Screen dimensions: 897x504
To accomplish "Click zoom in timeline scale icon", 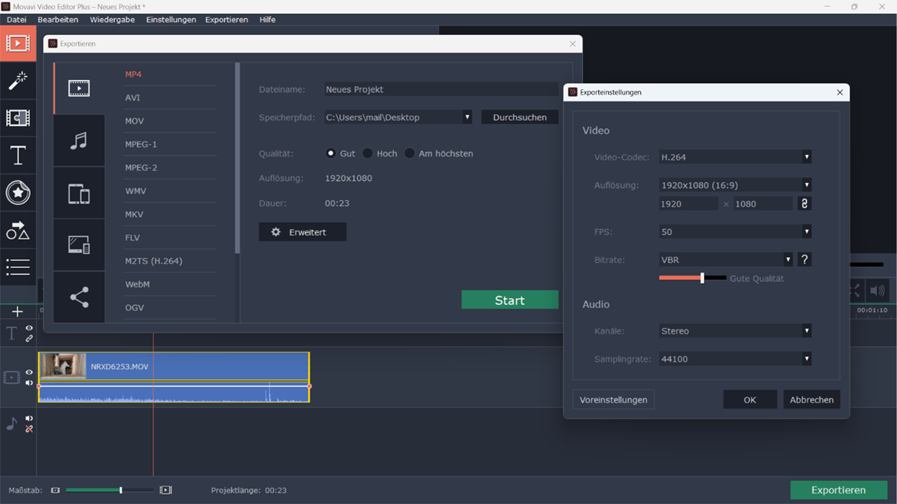I will tap(165, 490).
